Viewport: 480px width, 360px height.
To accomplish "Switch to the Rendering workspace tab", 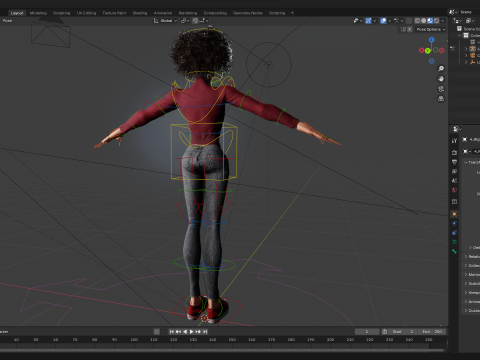I will pos(188,13).
